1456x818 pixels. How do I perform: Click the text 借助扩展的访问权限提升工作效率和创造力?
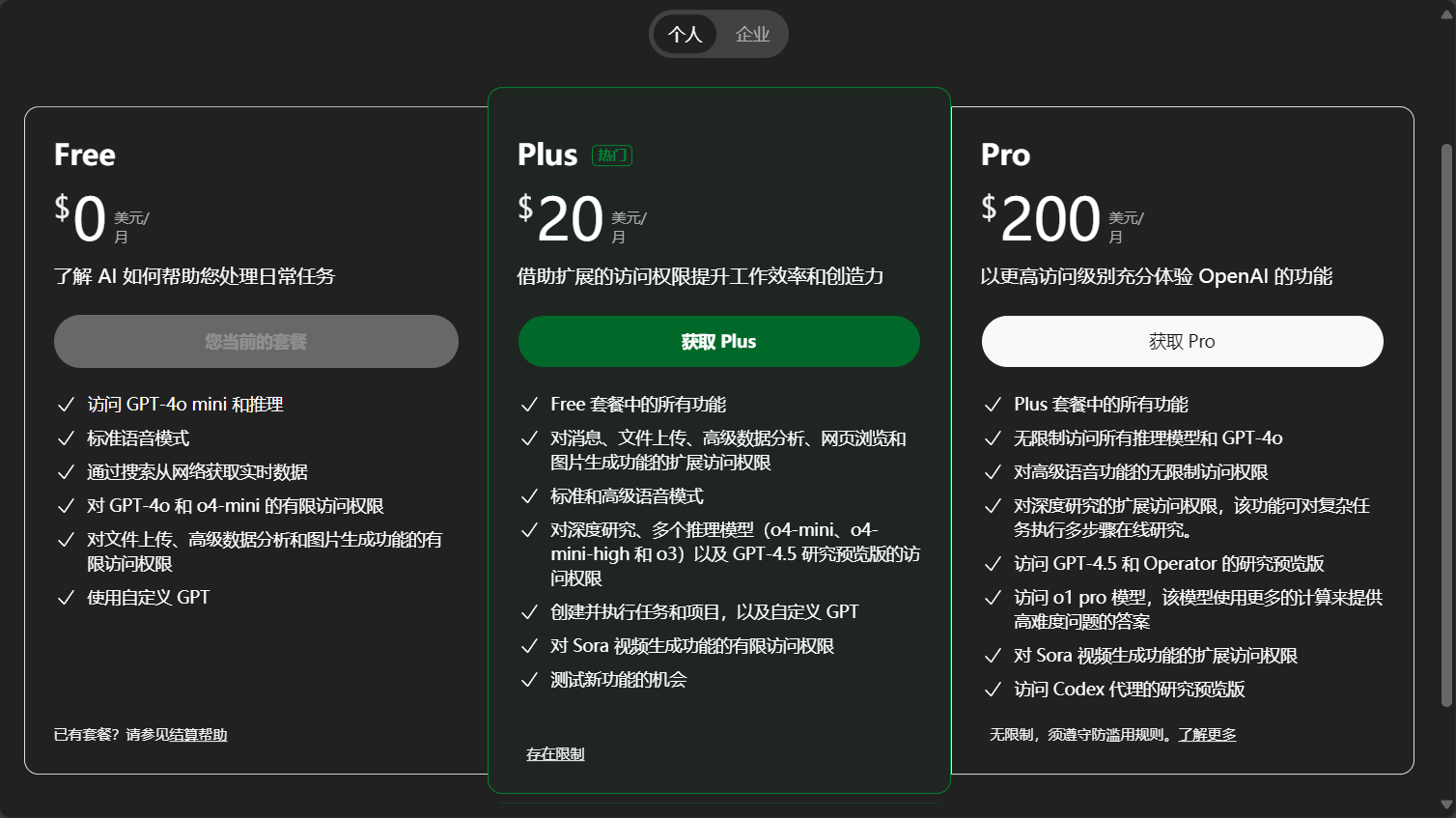[700, 276]
